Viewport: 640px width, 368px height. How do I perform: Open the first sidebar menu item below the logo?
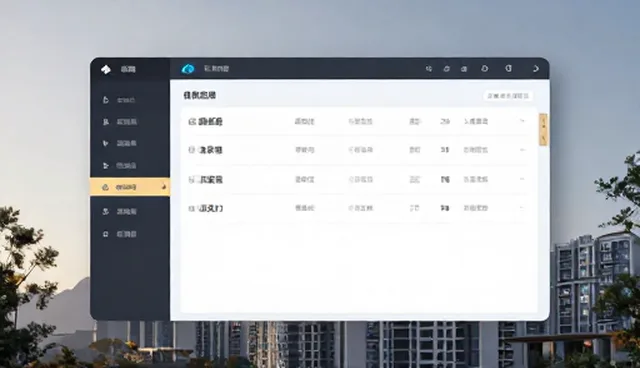[130, 100]
